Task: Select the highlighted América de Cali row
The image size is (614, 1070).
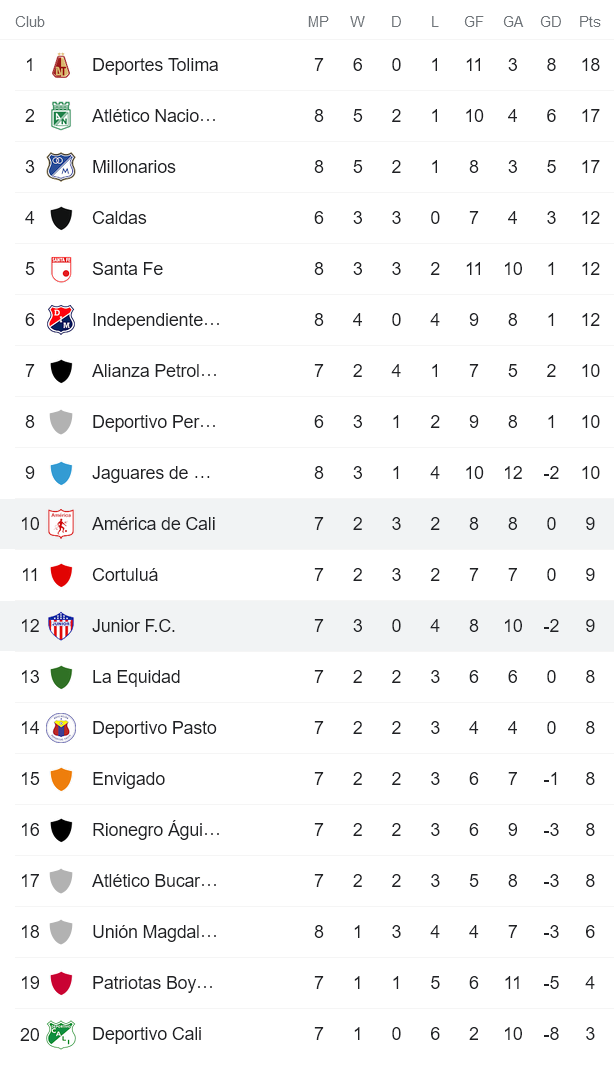Action: [x=307, y=523]
